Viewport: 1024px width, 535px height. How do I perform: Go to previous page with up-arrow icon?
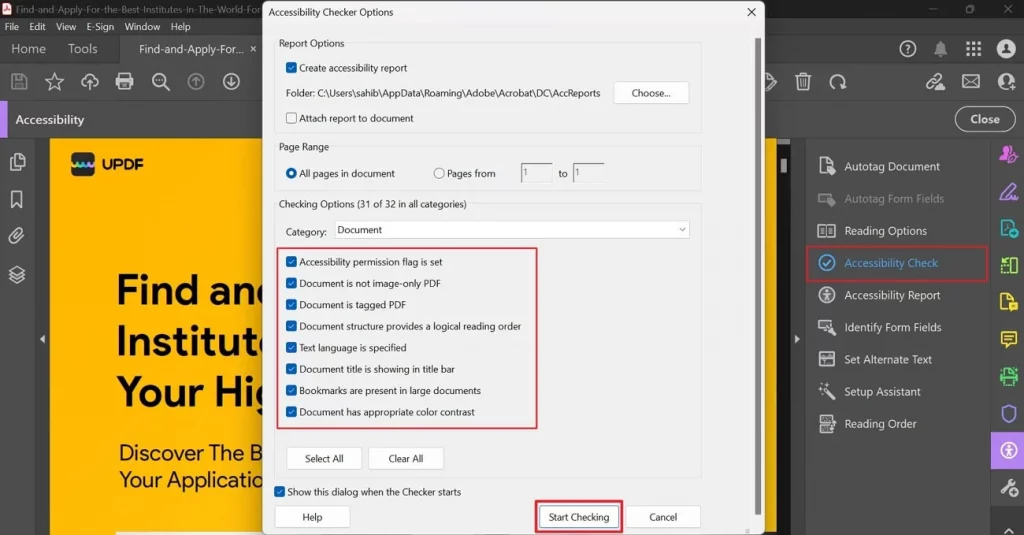(196, 82)
